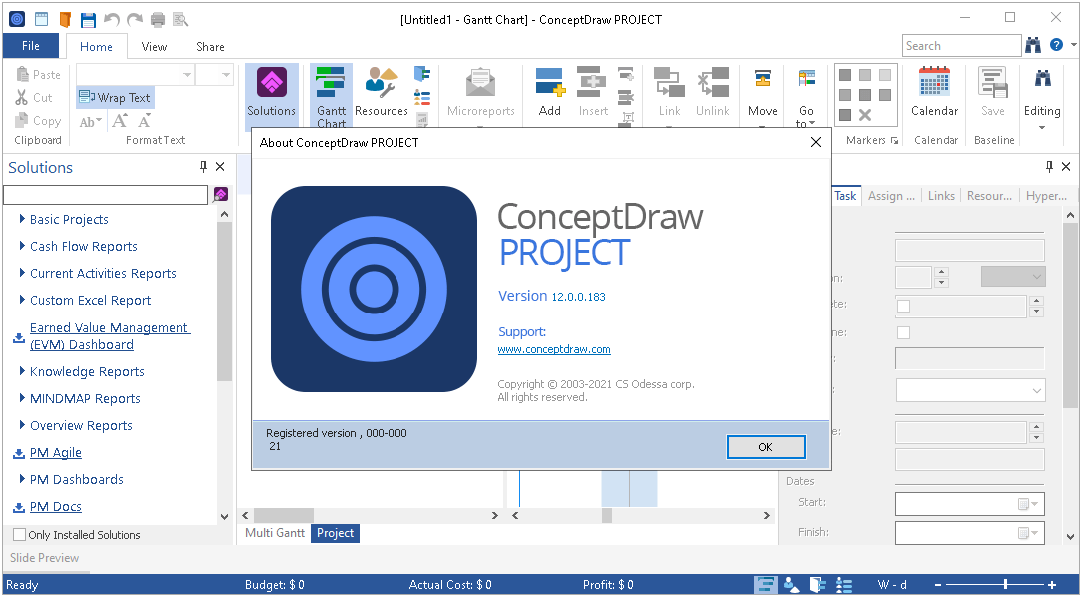Viewport: 1082px width, 597px height.
Task: Open the font name combo box
Action: (x=135, y=75)
